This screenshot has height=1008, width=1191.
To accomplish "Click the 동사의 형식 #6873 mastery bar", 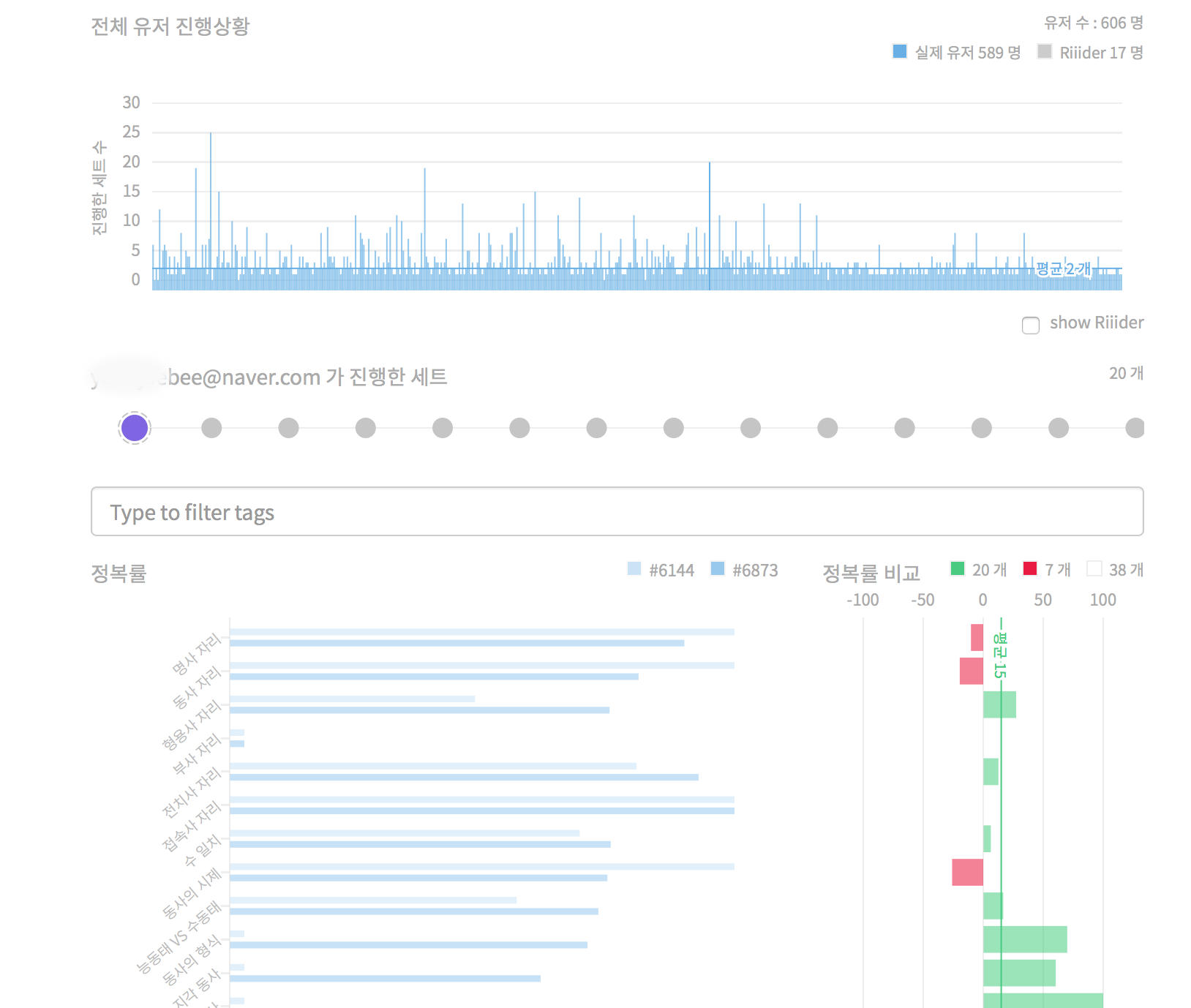I will tap(408, 944).
